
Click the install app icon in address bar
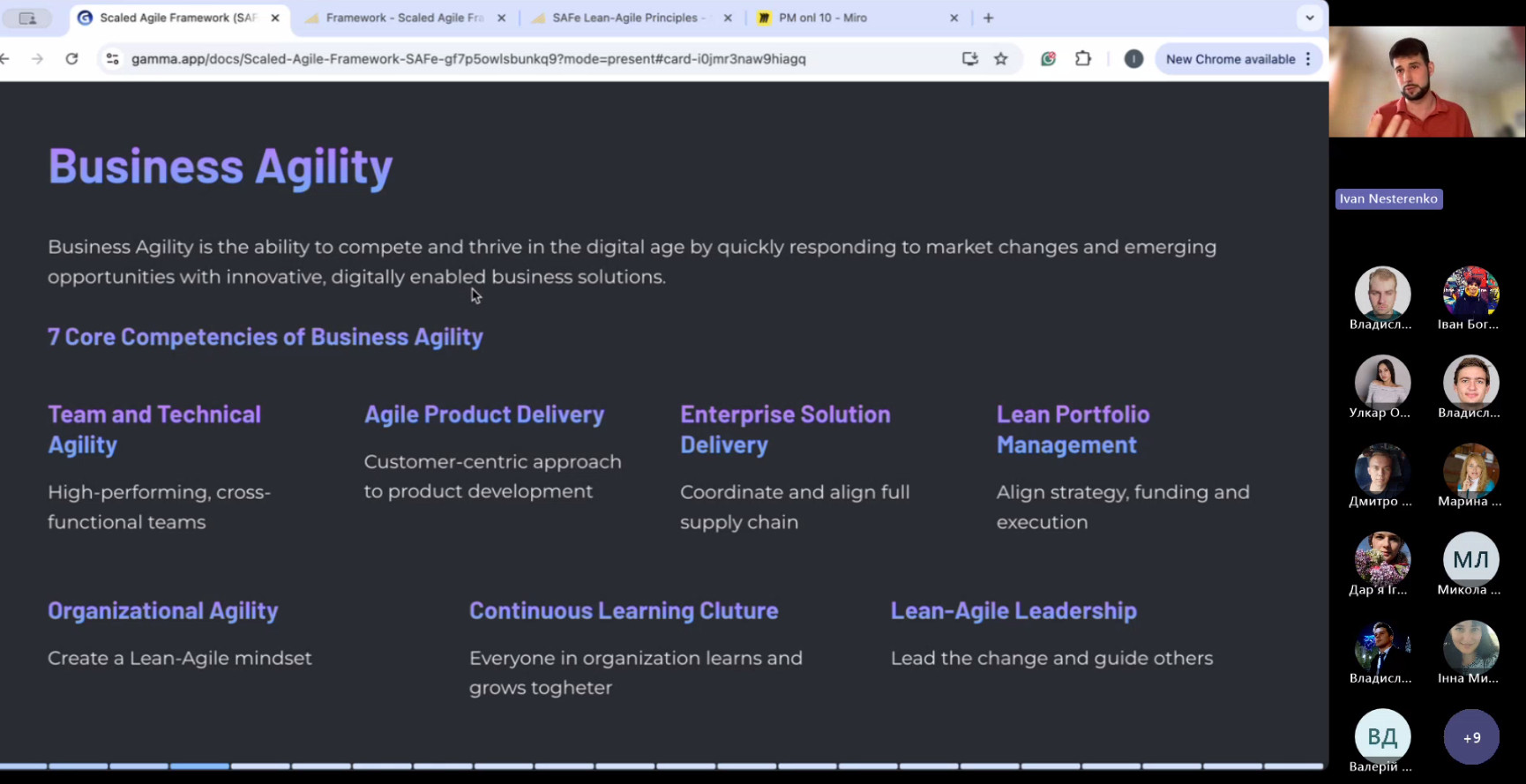[970, 59]
